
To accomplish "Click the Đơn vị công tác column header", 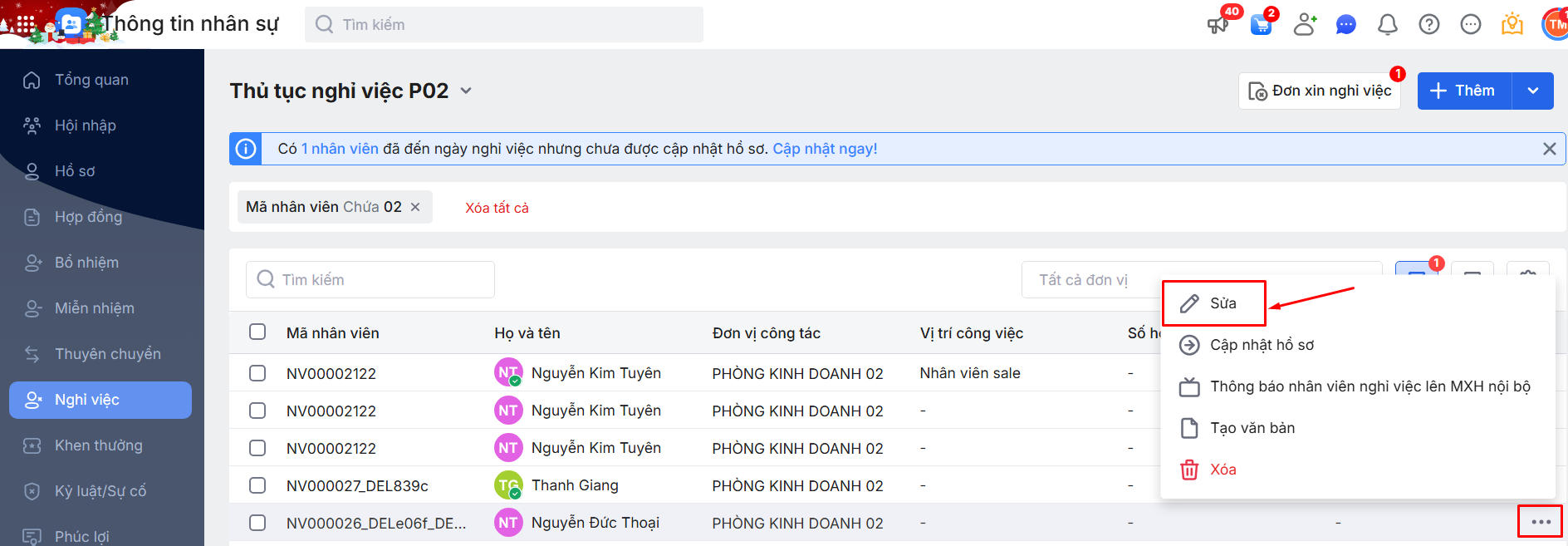I will [x=767, y=333].
